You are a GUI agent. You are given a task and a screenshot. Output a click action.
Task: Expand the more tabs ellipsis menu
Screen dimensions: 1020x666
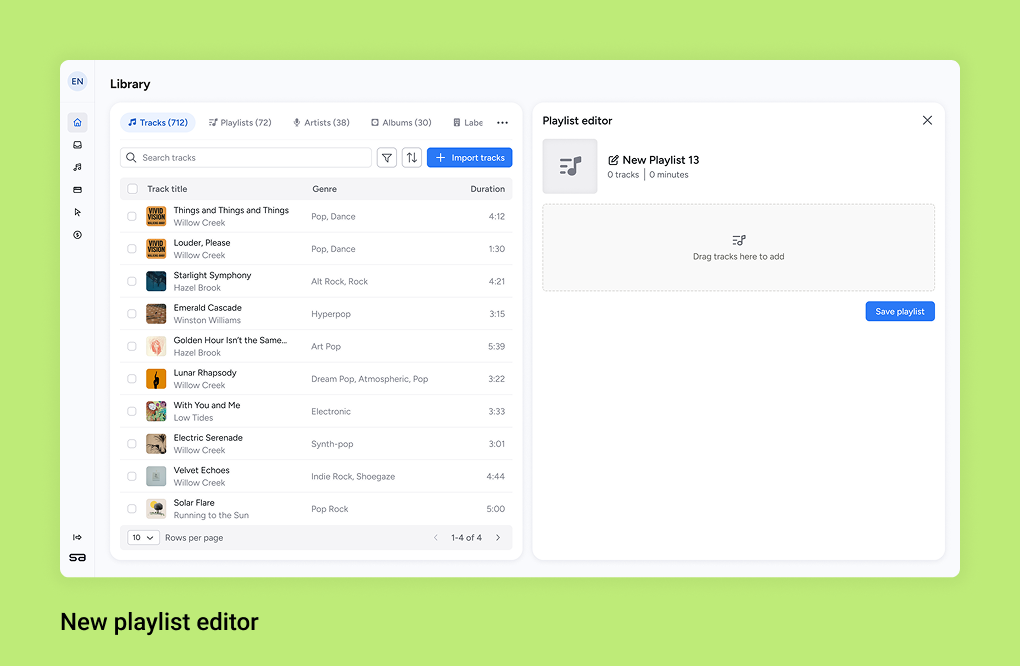[502, 123]
